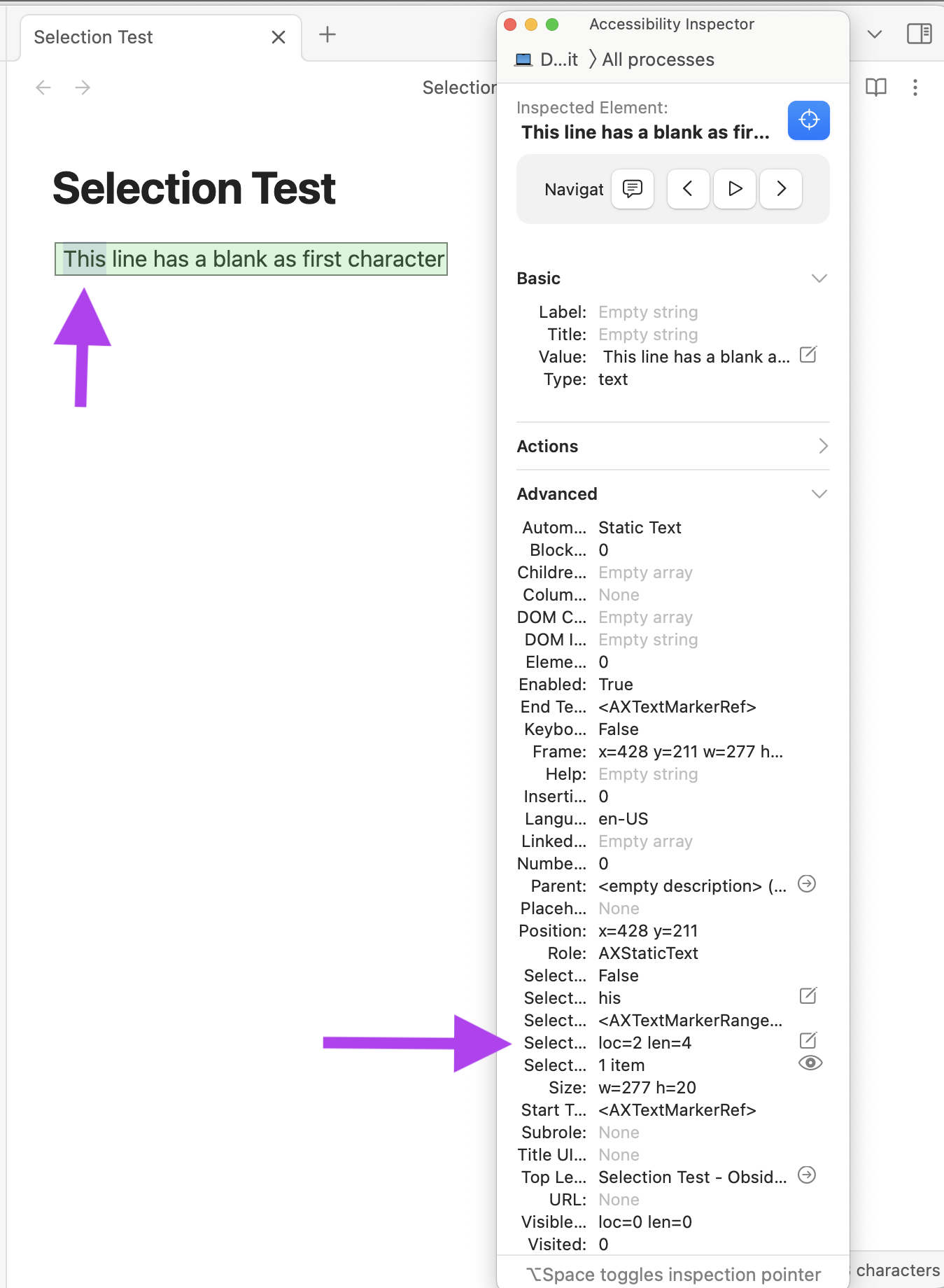Open the more options menu

click(916, 87)
